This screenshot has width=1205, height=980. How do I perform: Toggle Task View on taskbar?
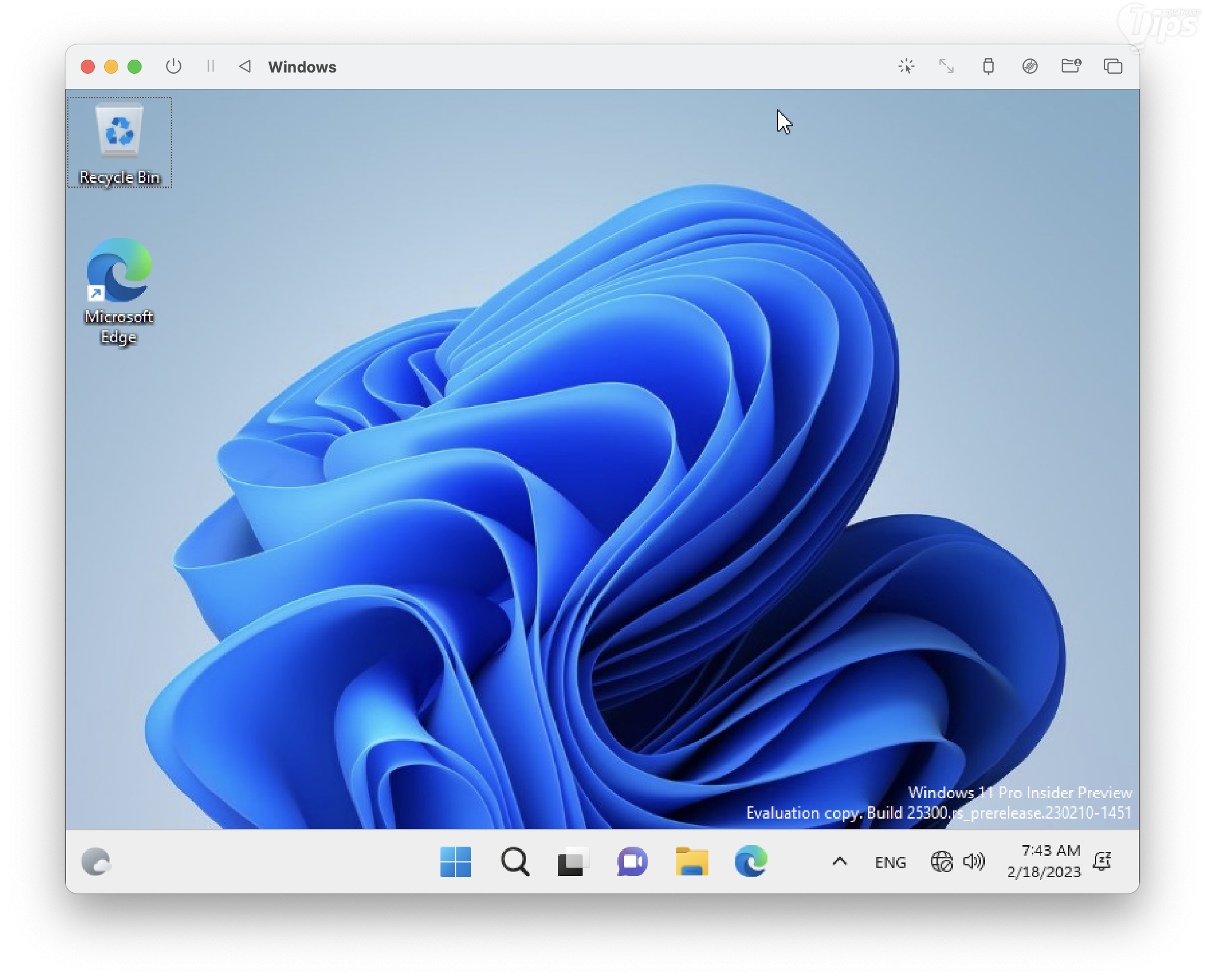point(573,861)
